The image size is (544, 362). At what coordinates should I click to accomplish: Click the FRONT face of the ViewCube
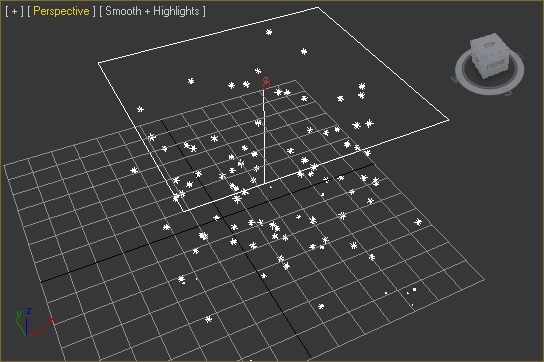[495, 65]
